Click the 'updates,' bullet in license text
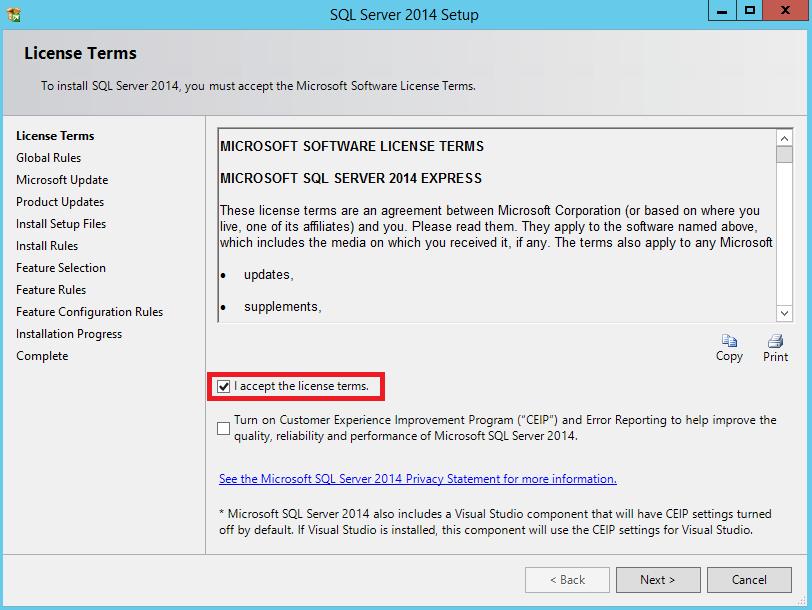This screenshot has width=812, height=610. point(269,275)
